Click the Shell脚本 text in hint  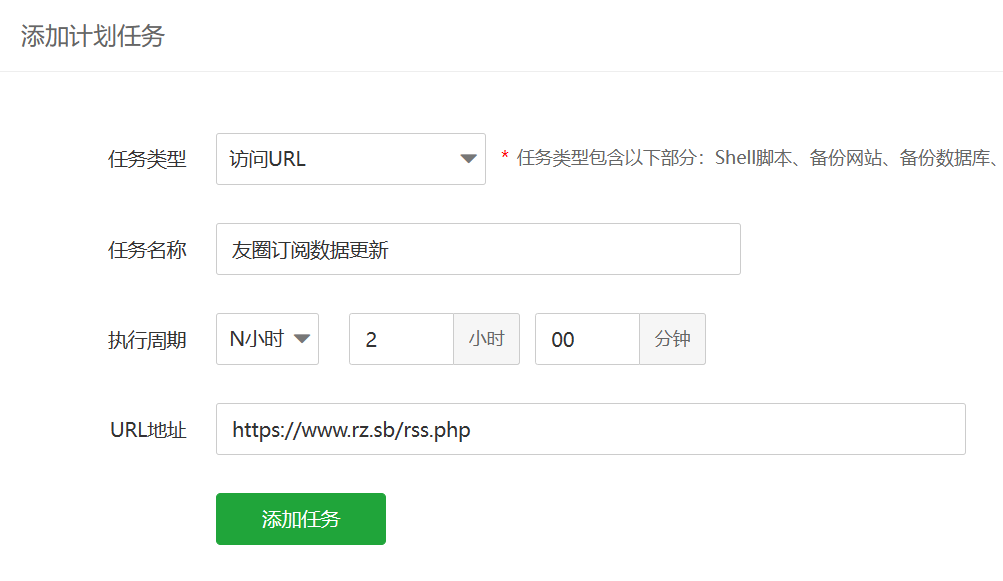point(753,157)
